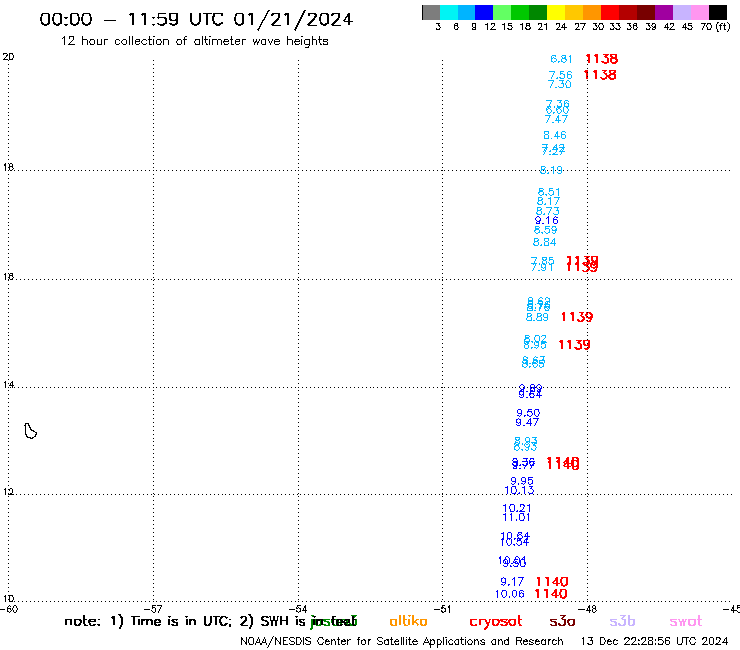The height and width of the screenshot is (650, 740).
Task: Click the '(ft)' unit label in the color scale
Action: point(723,26)
